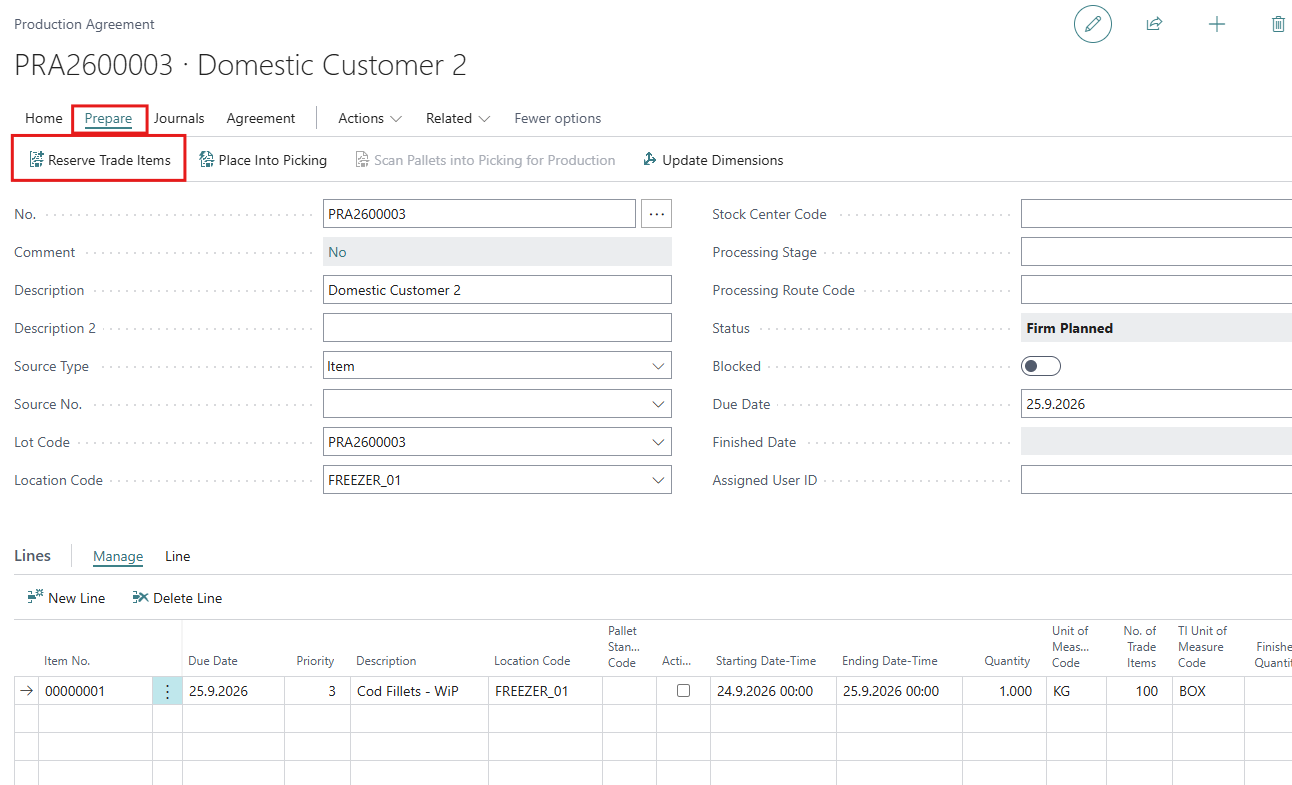Click the Assigned User ID field
The height and width of the screenshot is (785, 1292).
click(x=1156, y=480)
